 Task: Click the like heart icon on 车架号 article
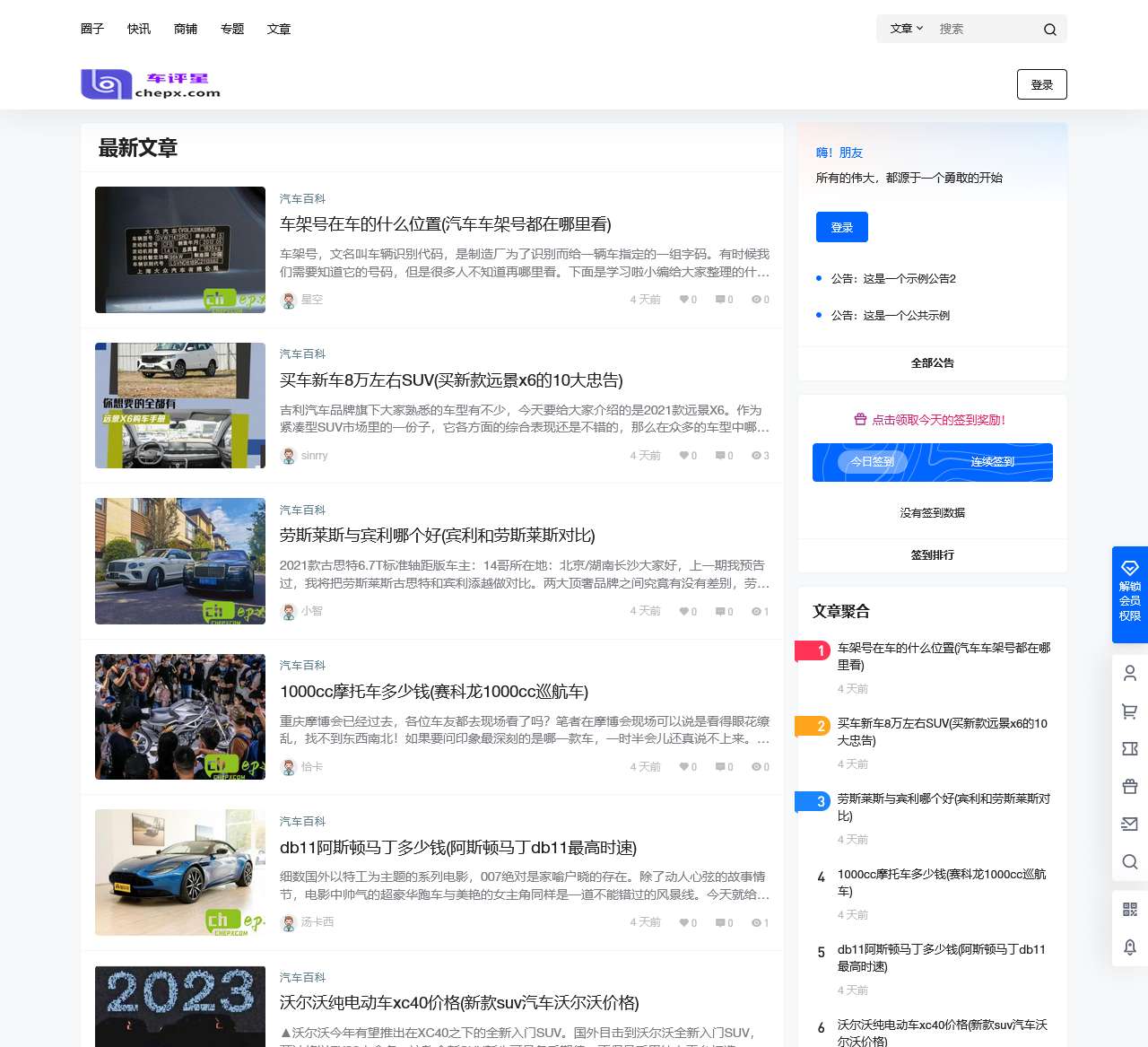tap(684, 300)
